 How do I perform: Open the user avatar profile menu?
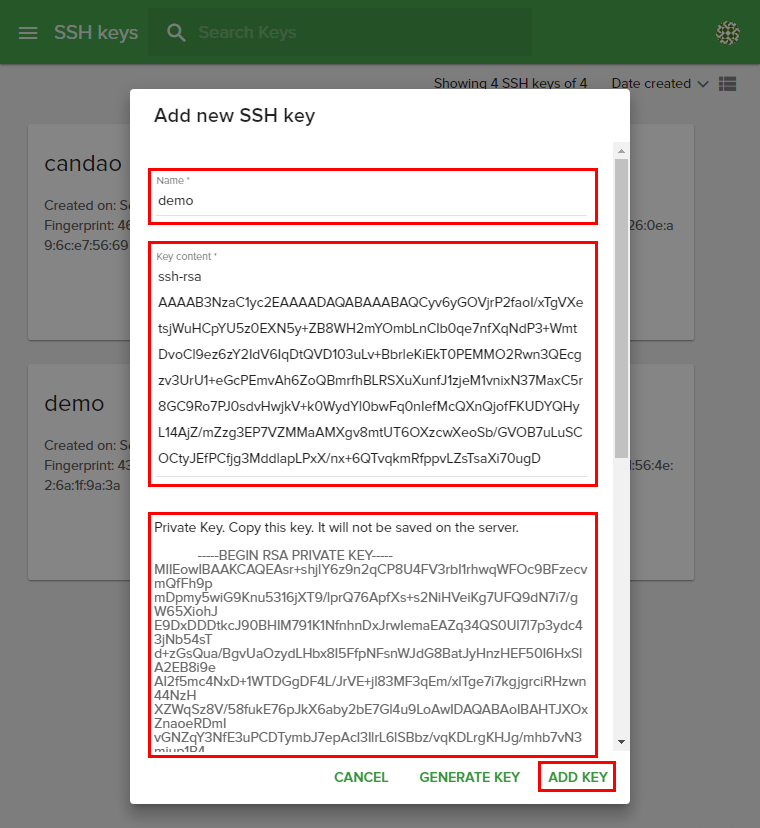(728, 33)
